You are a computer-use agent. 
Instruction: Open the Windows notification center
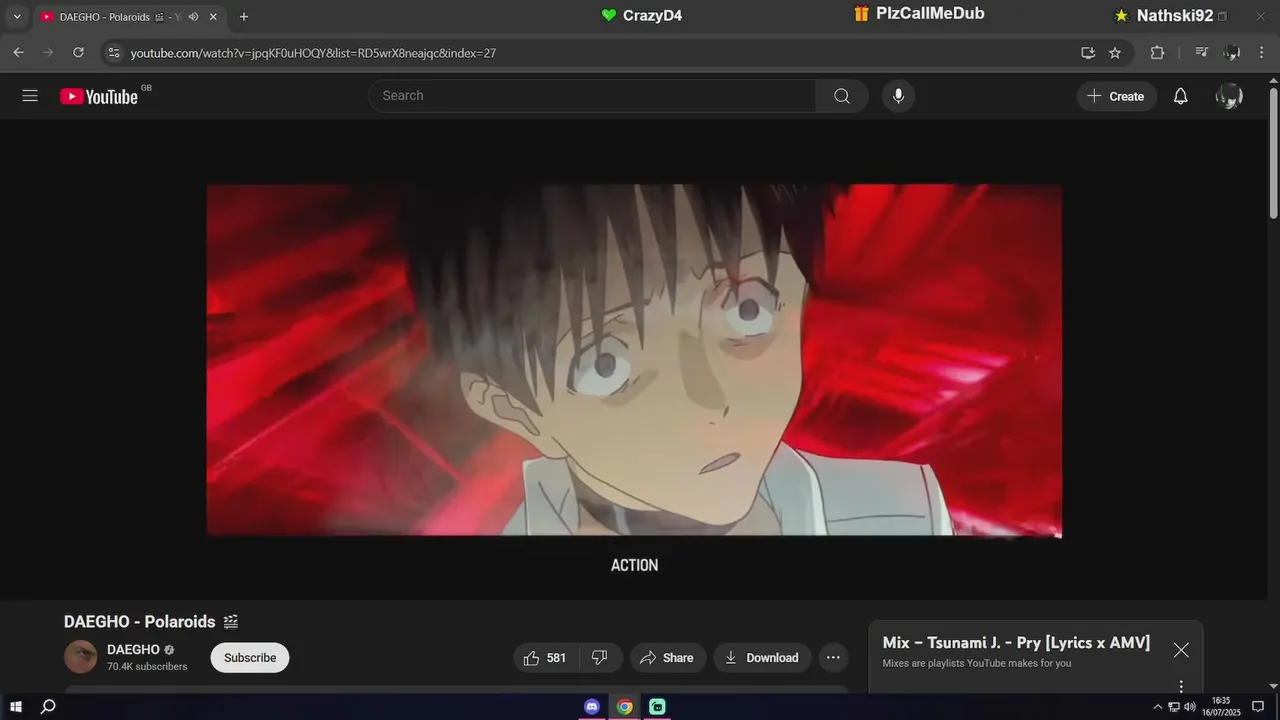(1258, 707)
